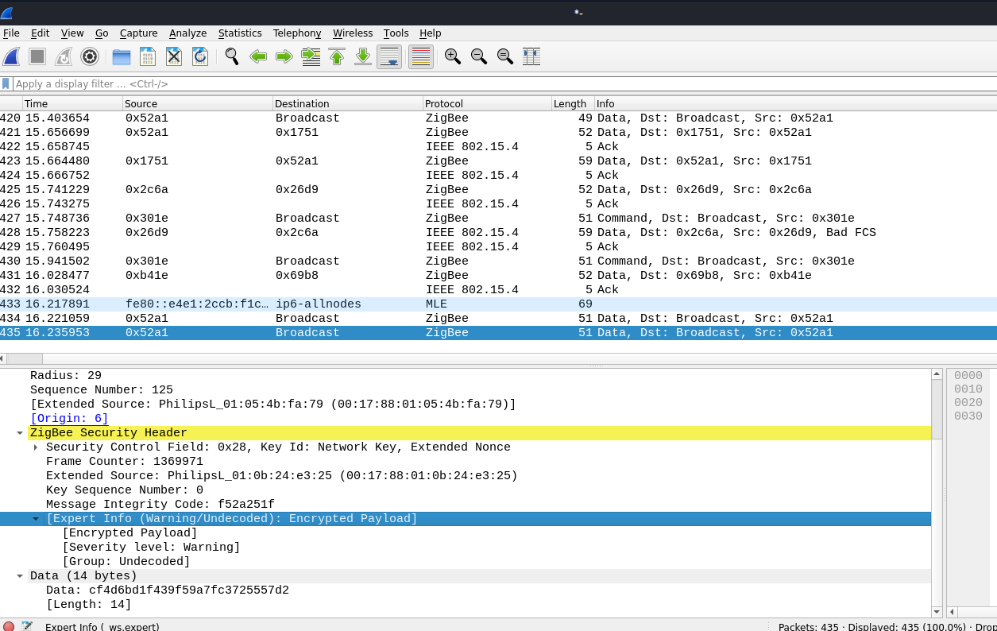Restart the current capture
The height and width of the screenshot is (631, 997).
64,57
